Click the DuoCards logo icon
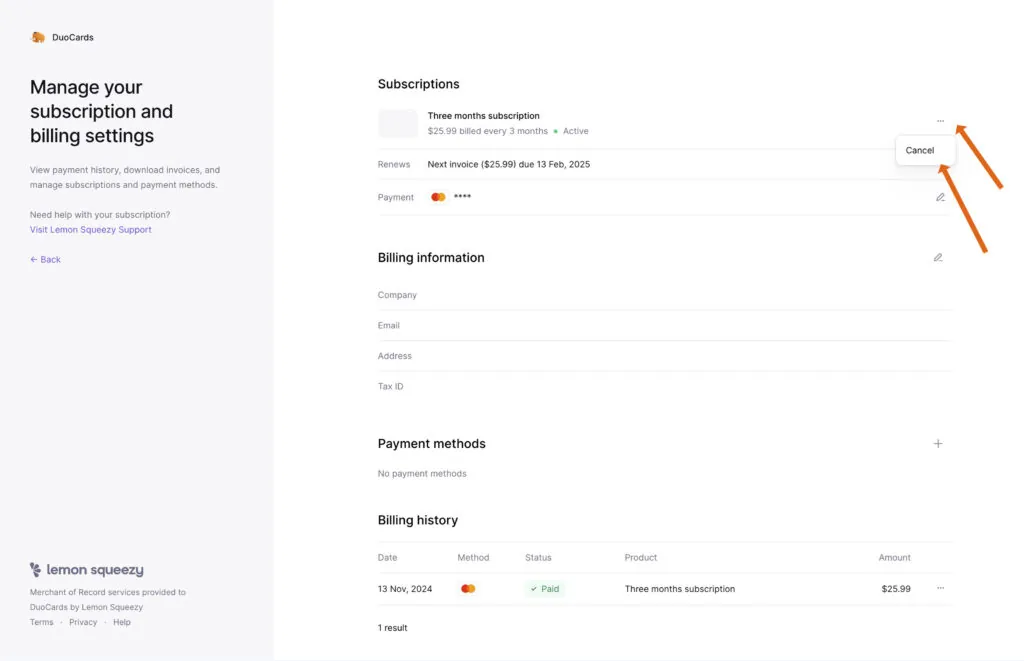The image size is (1024, 661). [x=38, y=37]
